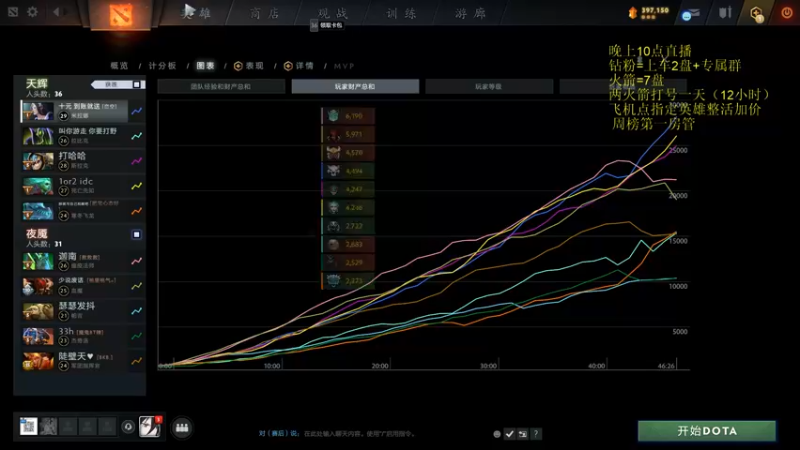Click the voice chat icon in bottom bar

tap(128, 427)
